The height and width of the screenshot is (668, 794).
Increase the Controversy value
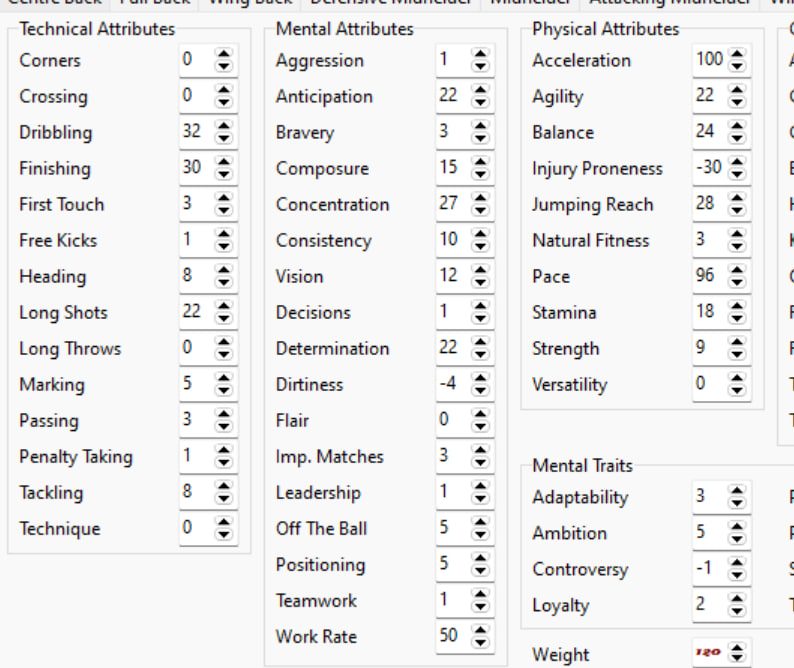tap(737, 563)
